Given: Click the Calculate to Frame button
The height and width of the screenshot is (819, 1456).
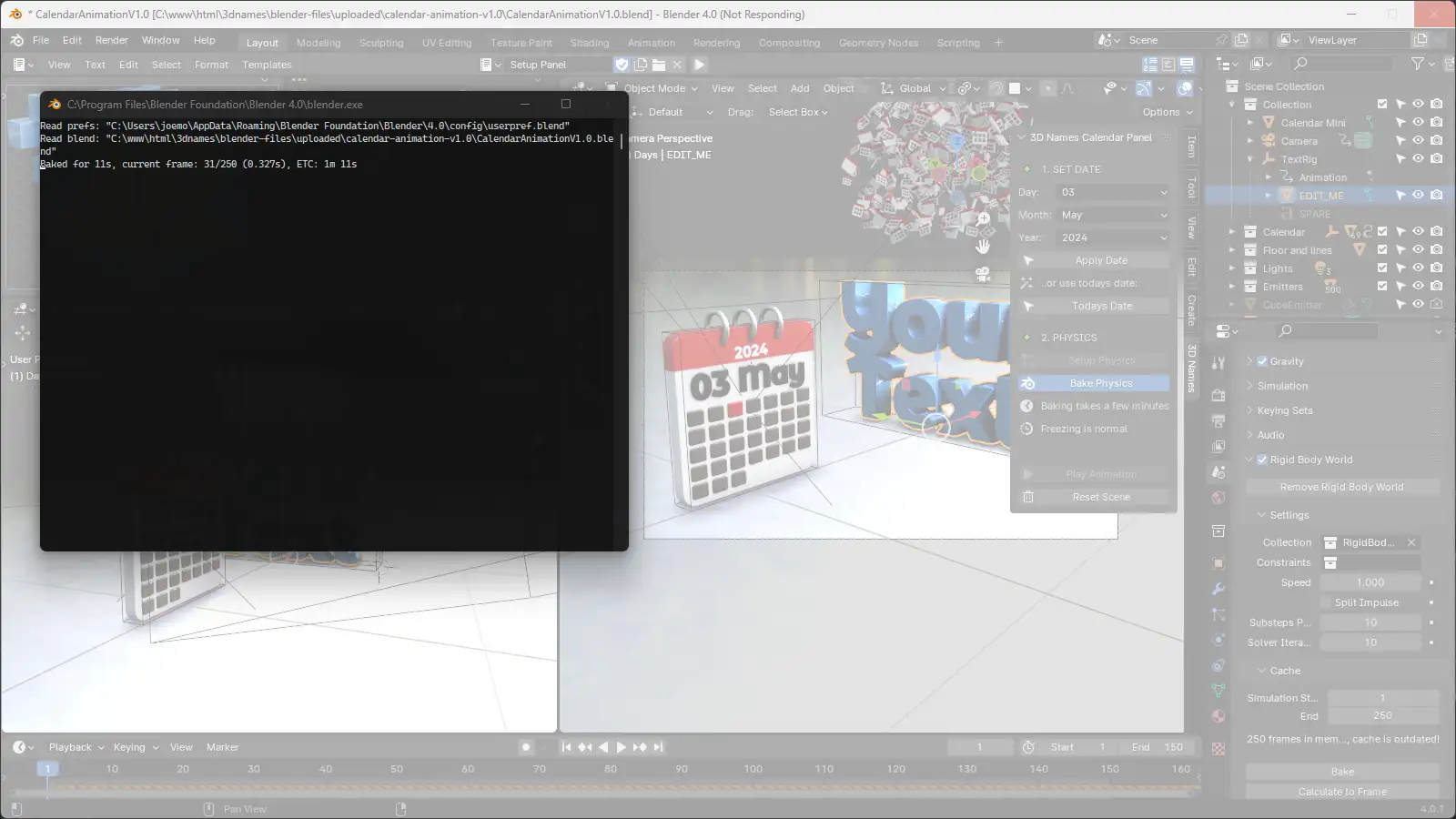Looking at the screenshot, I should 1342,792.
